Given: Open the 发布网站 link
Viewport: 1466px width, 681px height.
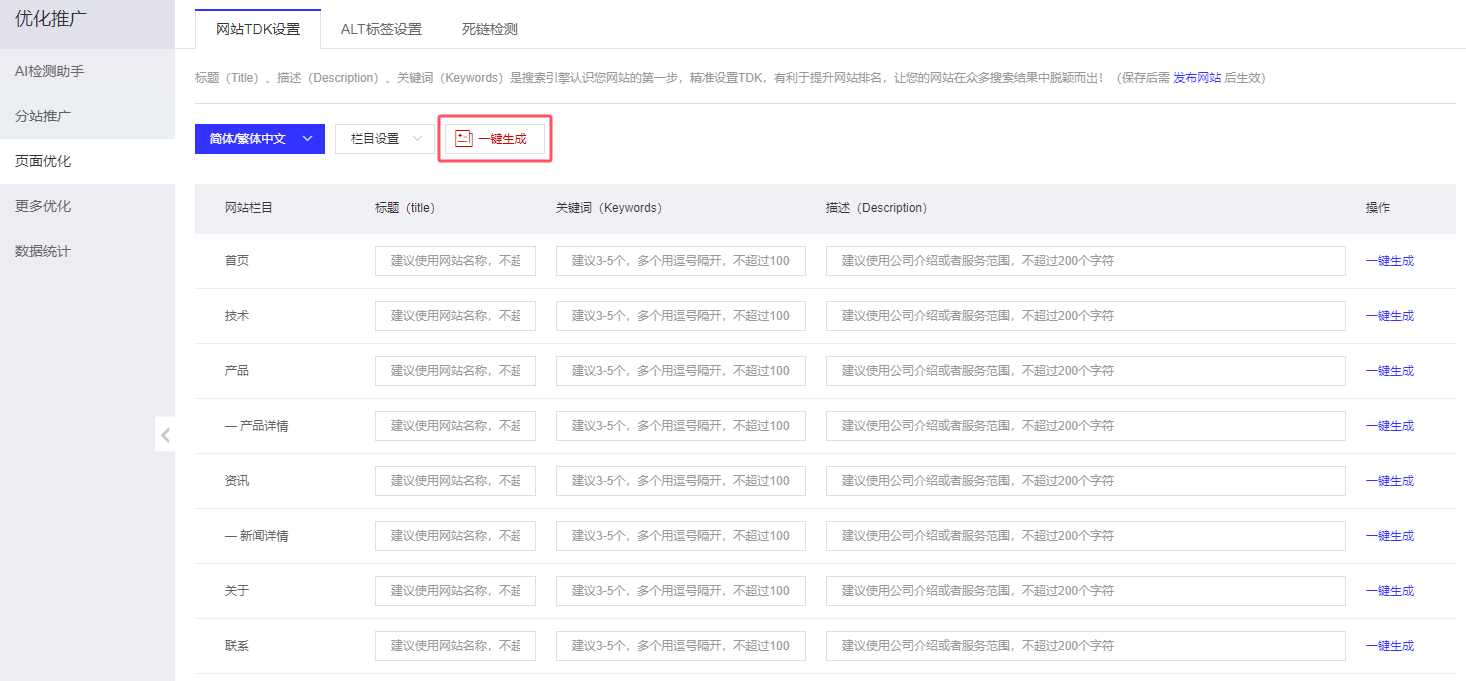Looking at the screenshot, I should (1199, 76).
